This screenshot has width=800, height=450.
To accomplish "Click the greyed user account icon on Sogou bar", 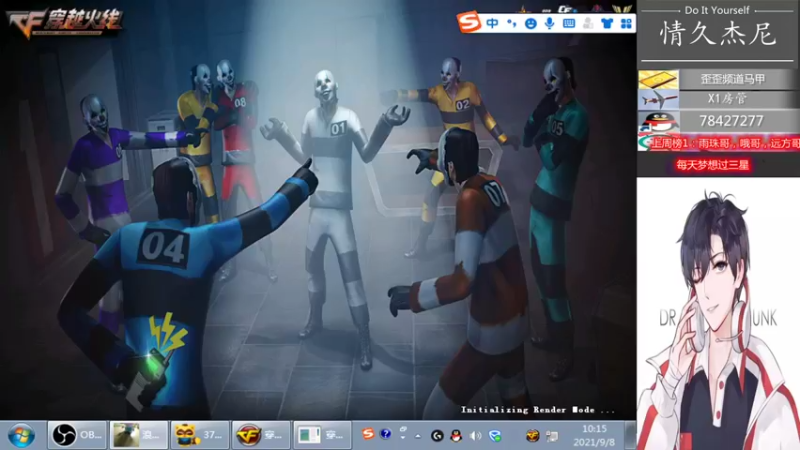I will click(x=588, y=23).
